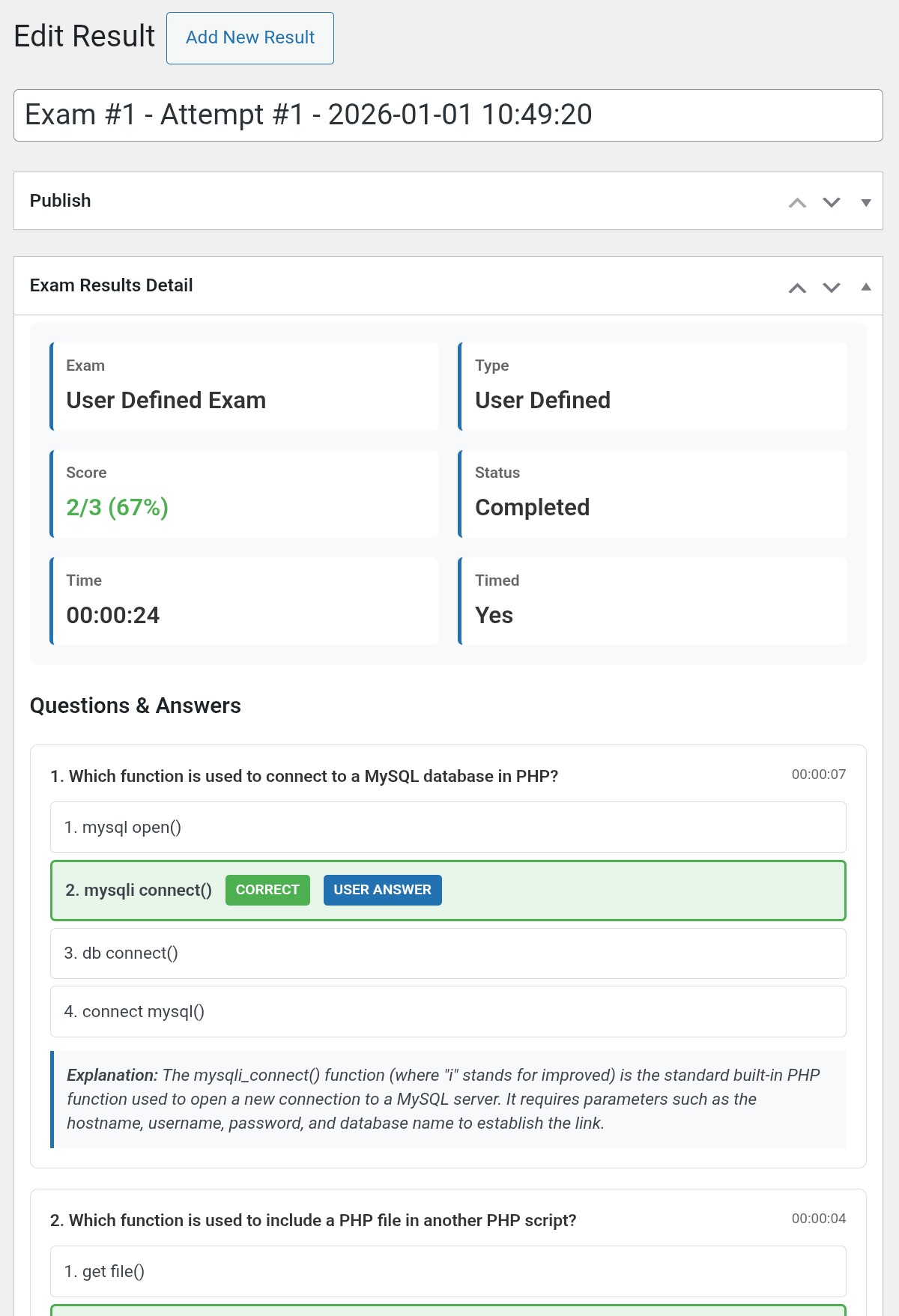The height and width of the screenshot is (1316, 899).
Task: Click the CORRECT badge
Action: (x=267, y=890)
